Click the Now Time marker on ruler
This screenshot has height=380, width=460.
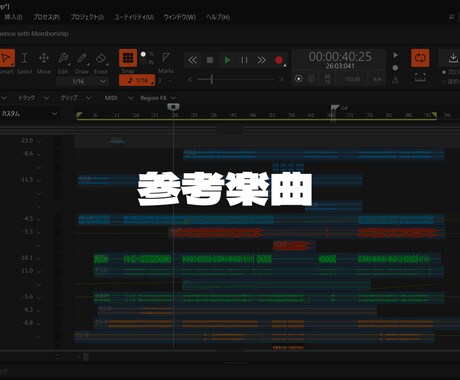(x=173, y=107)
